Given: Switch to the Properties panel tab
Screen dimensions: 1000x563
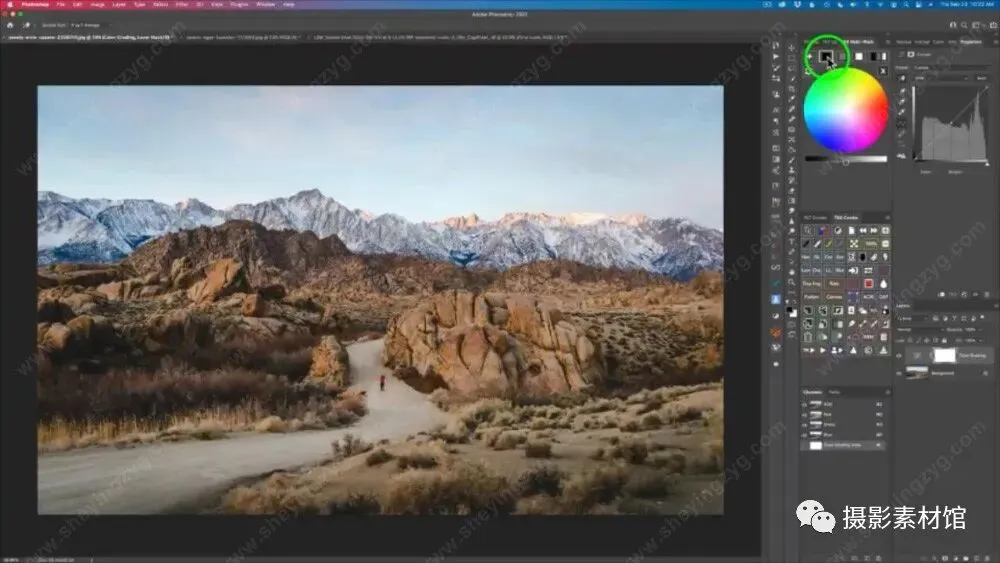Looking at the screenshot, I should click(x=971, y=41).
